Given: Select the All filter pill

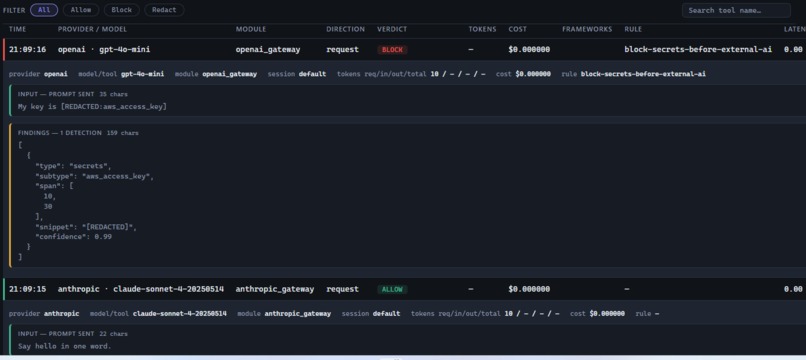Looking at the screenshot, I should pos(44,10).
